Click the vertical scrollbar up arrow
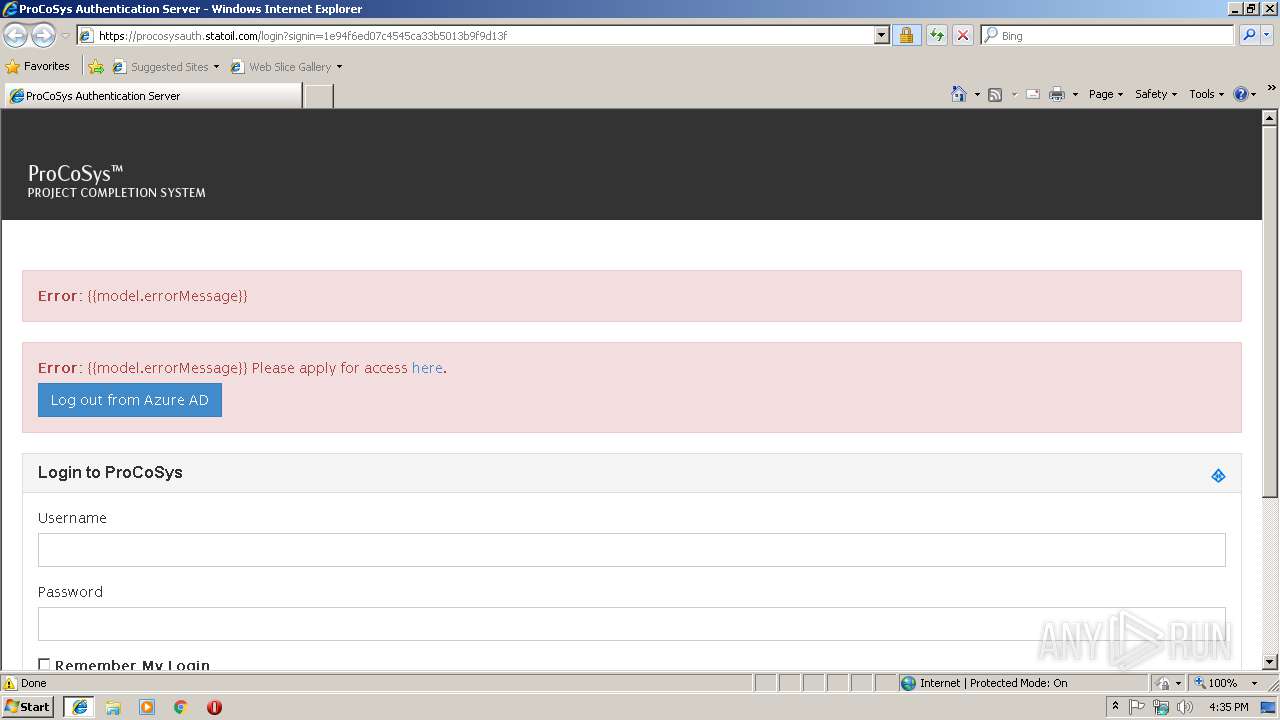The image size is (1280, 720). [1270, 118]
